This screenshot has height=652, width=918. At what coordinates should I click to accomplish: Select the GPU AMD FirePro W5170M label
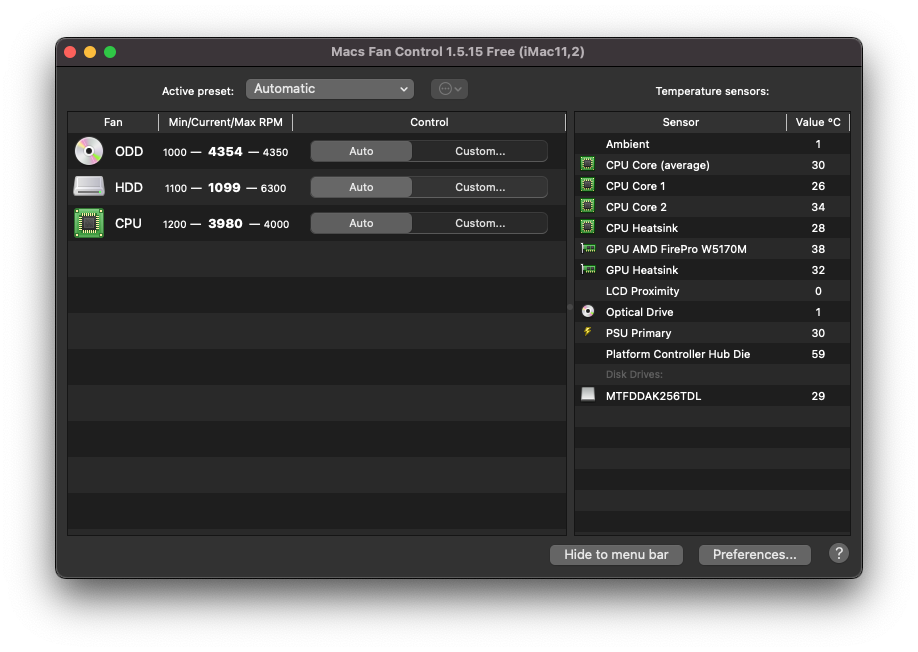(x=676, y=249)
